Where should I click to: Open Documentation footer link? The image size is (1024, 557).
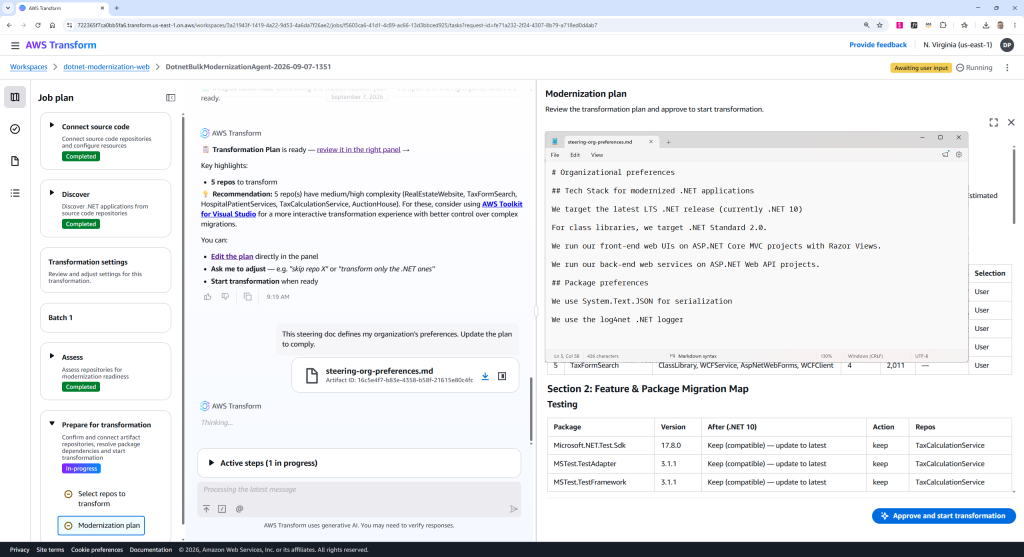click(x=151, y=550)
